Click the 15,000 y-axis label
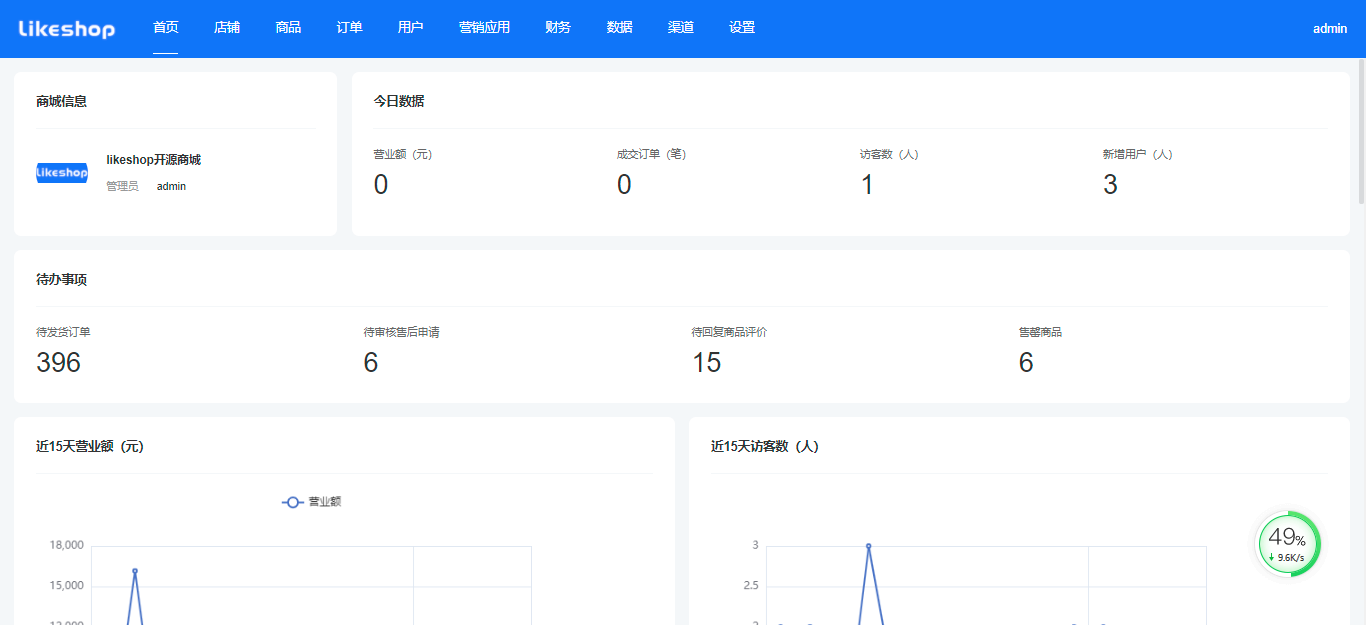 point(66,585)
